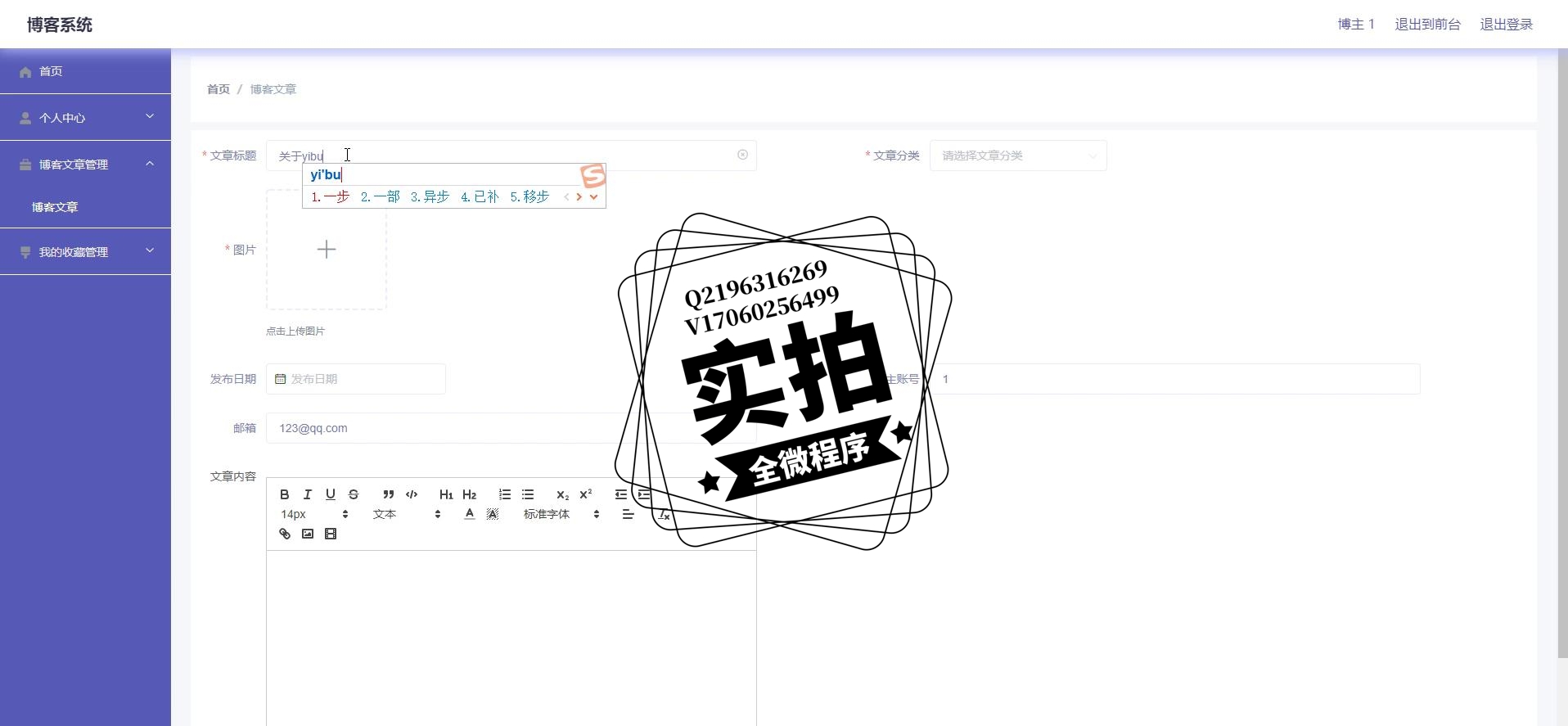This screenshot has width=1568, height=726.
Task: Click the home icon in the sidebar
Action: coord(25,72)
